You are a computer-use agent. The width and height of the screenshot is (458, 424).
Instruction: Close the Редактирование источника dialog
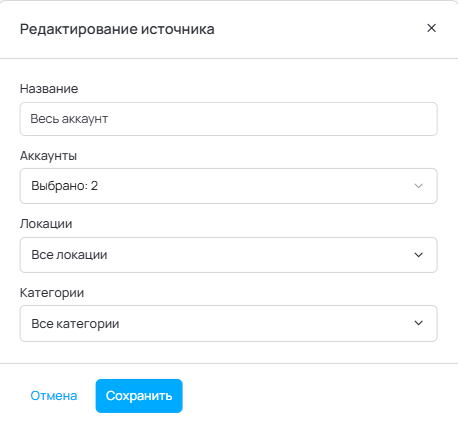(x=431, y=28)
